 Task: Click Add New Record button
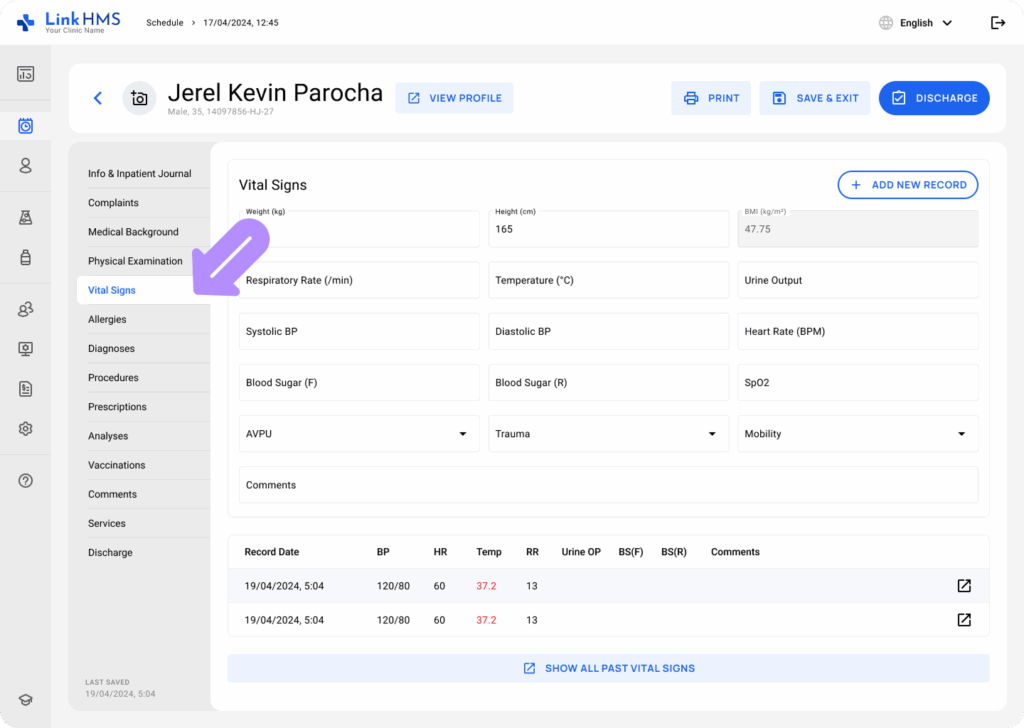click(908, 185)
